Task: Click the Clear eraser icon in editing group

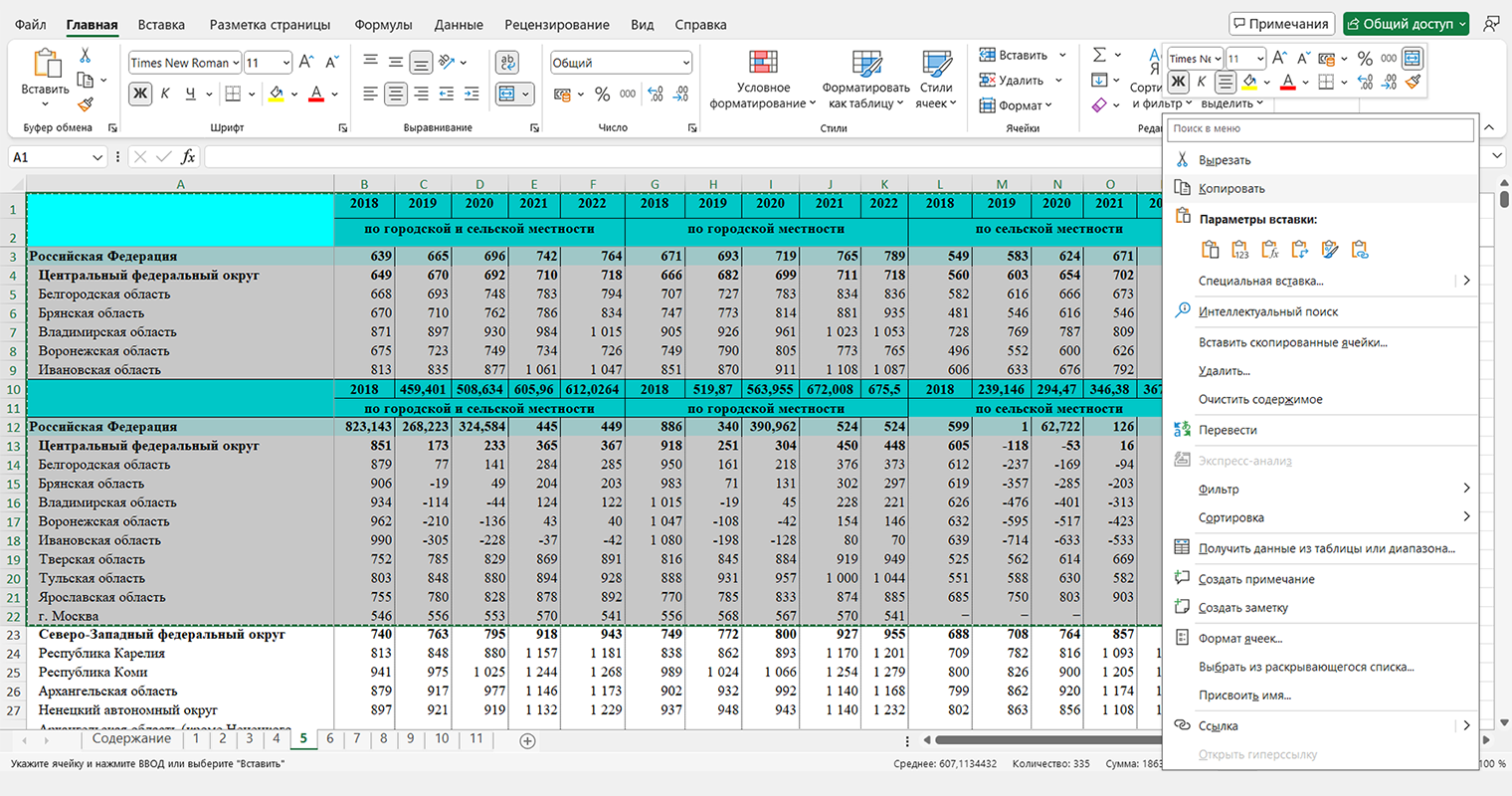Action: 1099,104
